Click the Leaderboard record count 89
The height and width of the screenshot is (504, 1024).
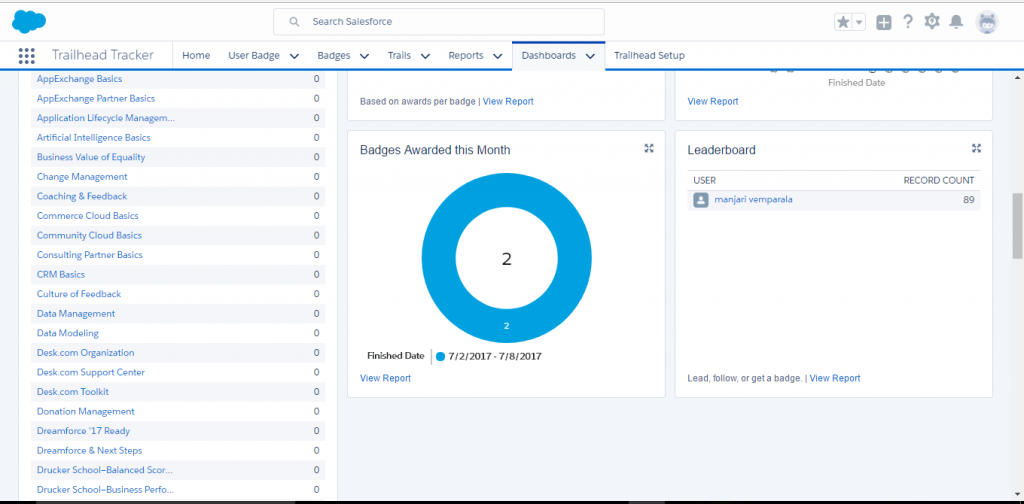click(968, 200)
